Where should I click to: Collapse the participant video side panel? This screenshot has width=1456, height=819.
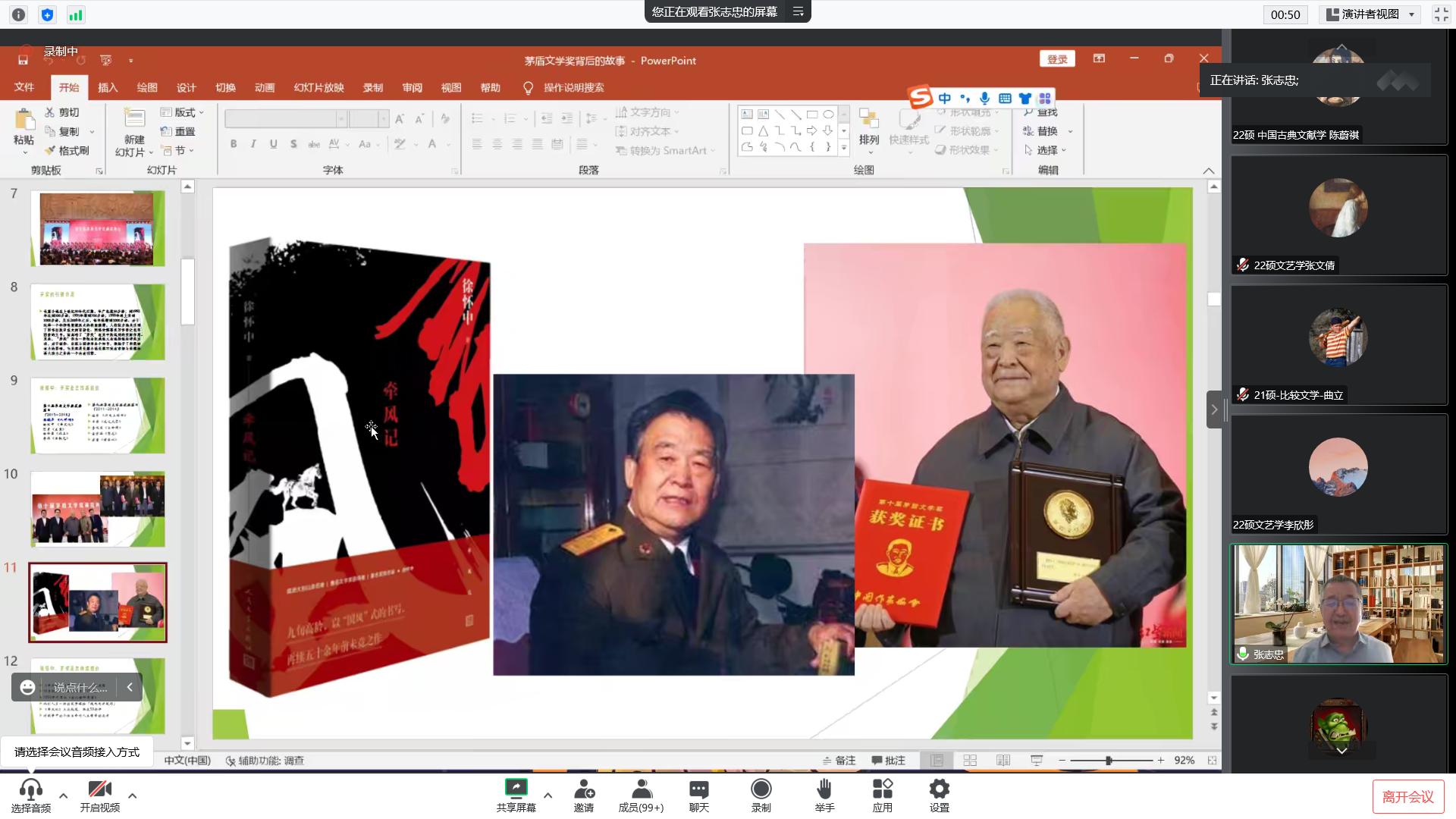(1214, 409)
